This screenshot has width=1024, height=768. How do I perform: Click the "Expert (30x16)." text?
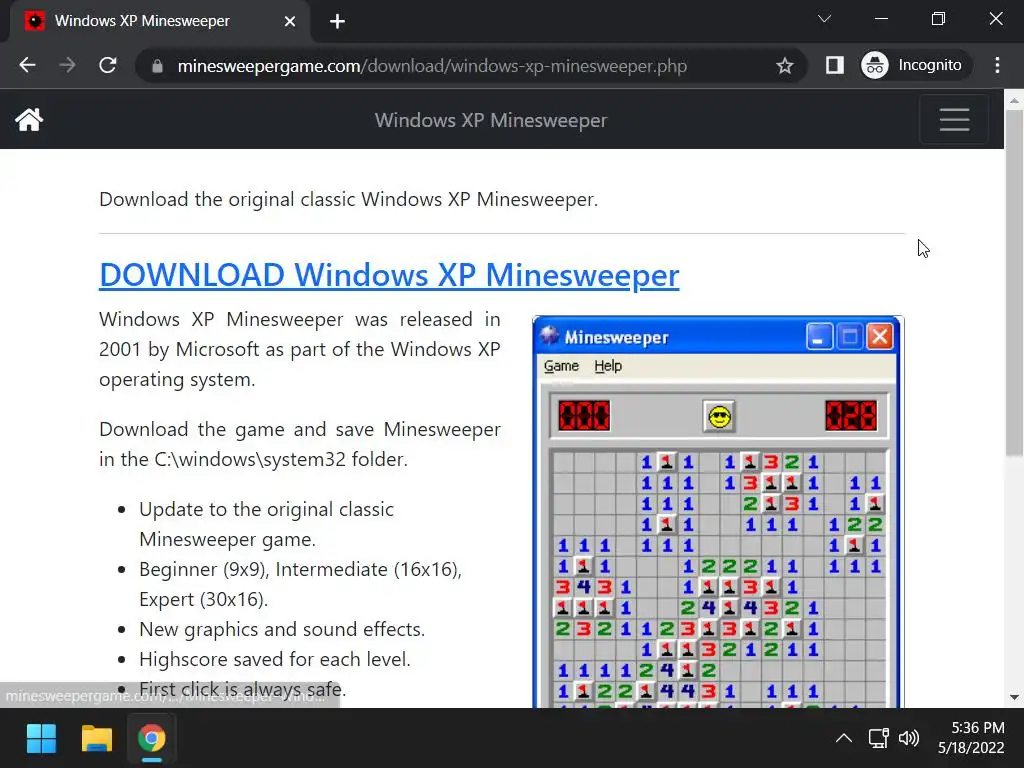click(x=204, y=600)
